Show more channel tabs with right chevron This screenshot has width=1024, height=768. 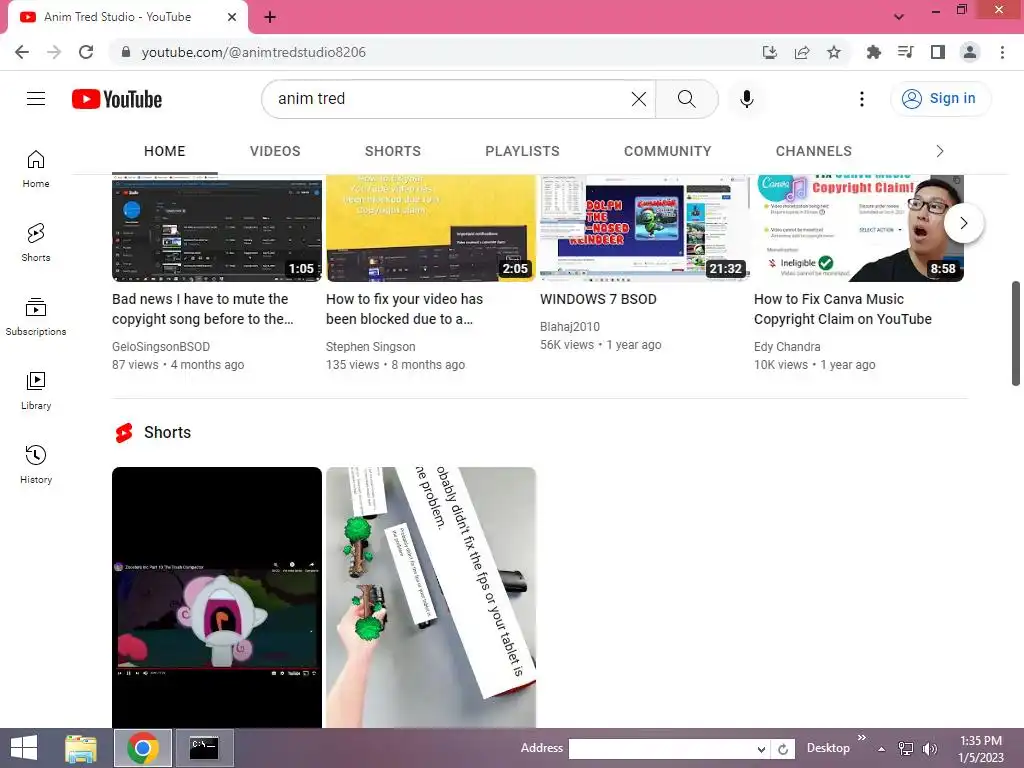(x=940, y=152)
